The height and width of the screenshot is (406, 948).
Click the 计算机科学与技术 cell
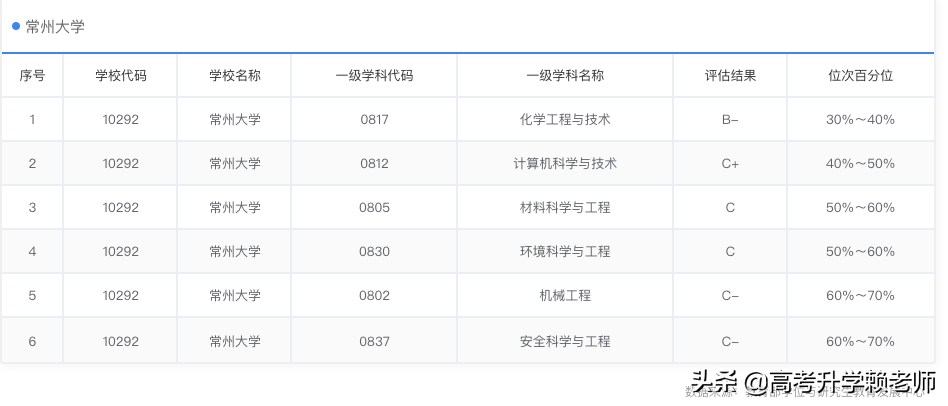coord(565,163)
